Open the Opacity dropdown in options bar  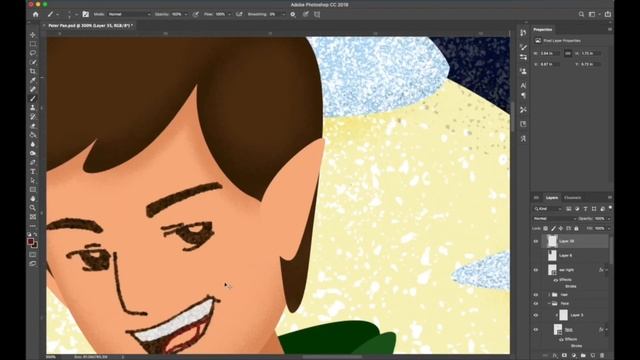[x=186, y=14]
